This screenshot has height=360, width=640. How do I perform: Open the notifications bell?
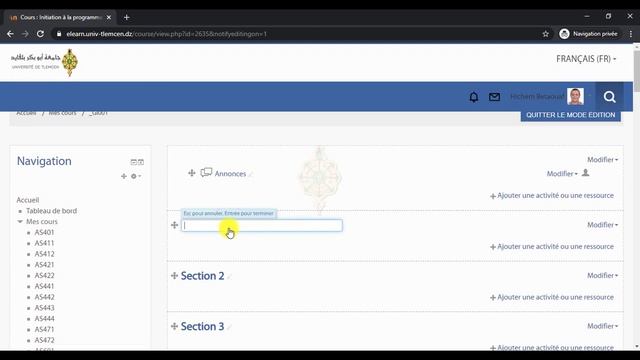[473, 97]
